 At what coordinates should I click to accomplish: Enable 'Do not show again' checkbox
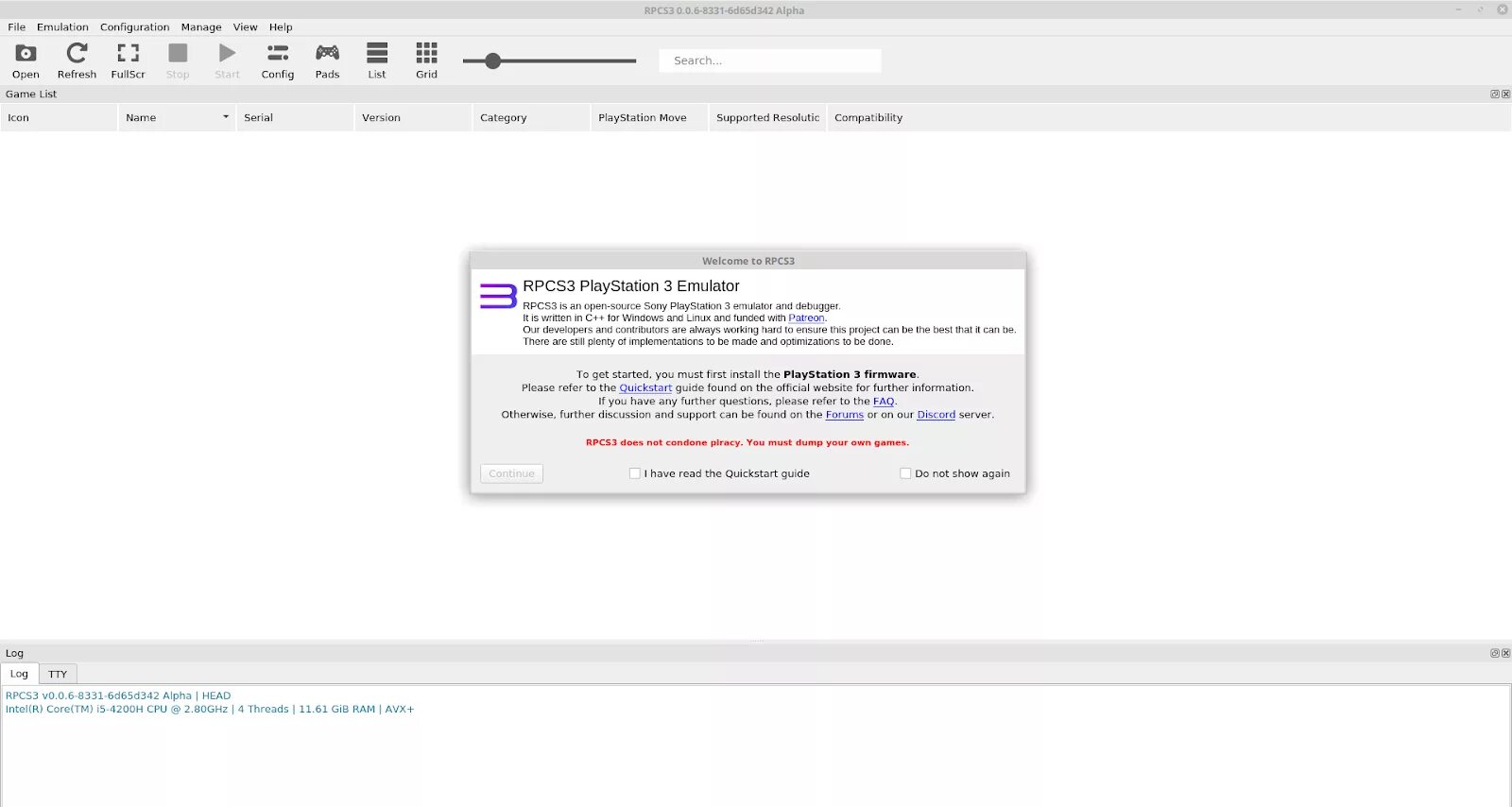click(x=905, y=473)
